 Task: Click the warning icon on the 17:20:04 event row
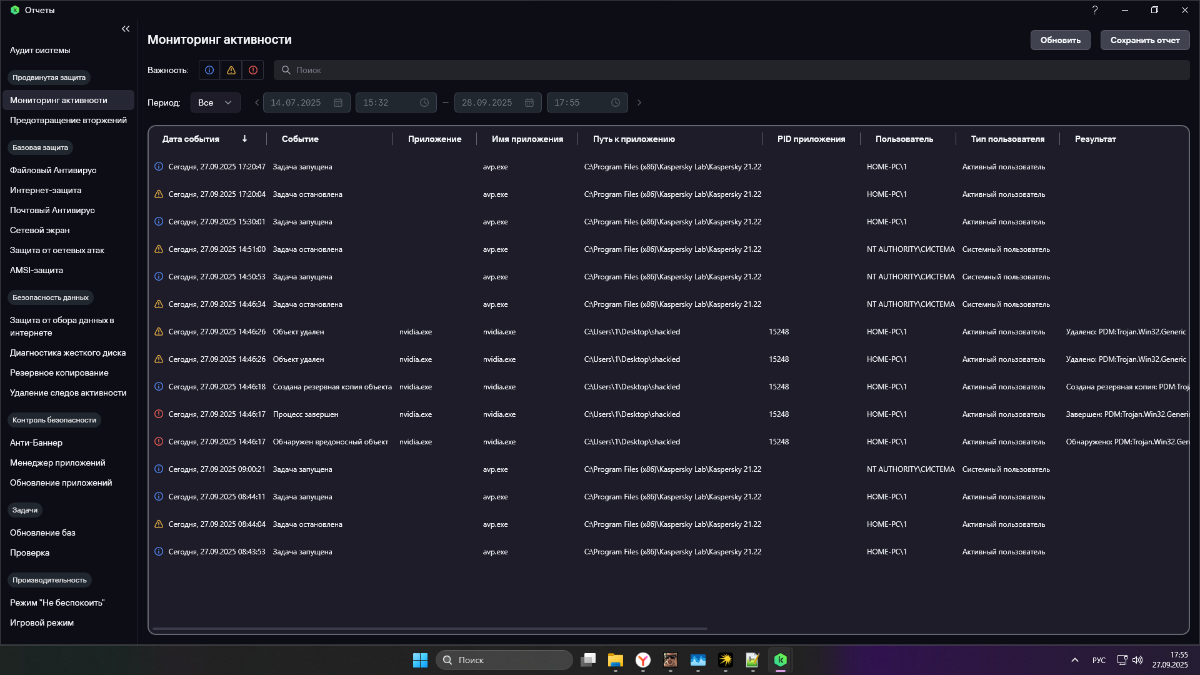pos(158,194)
